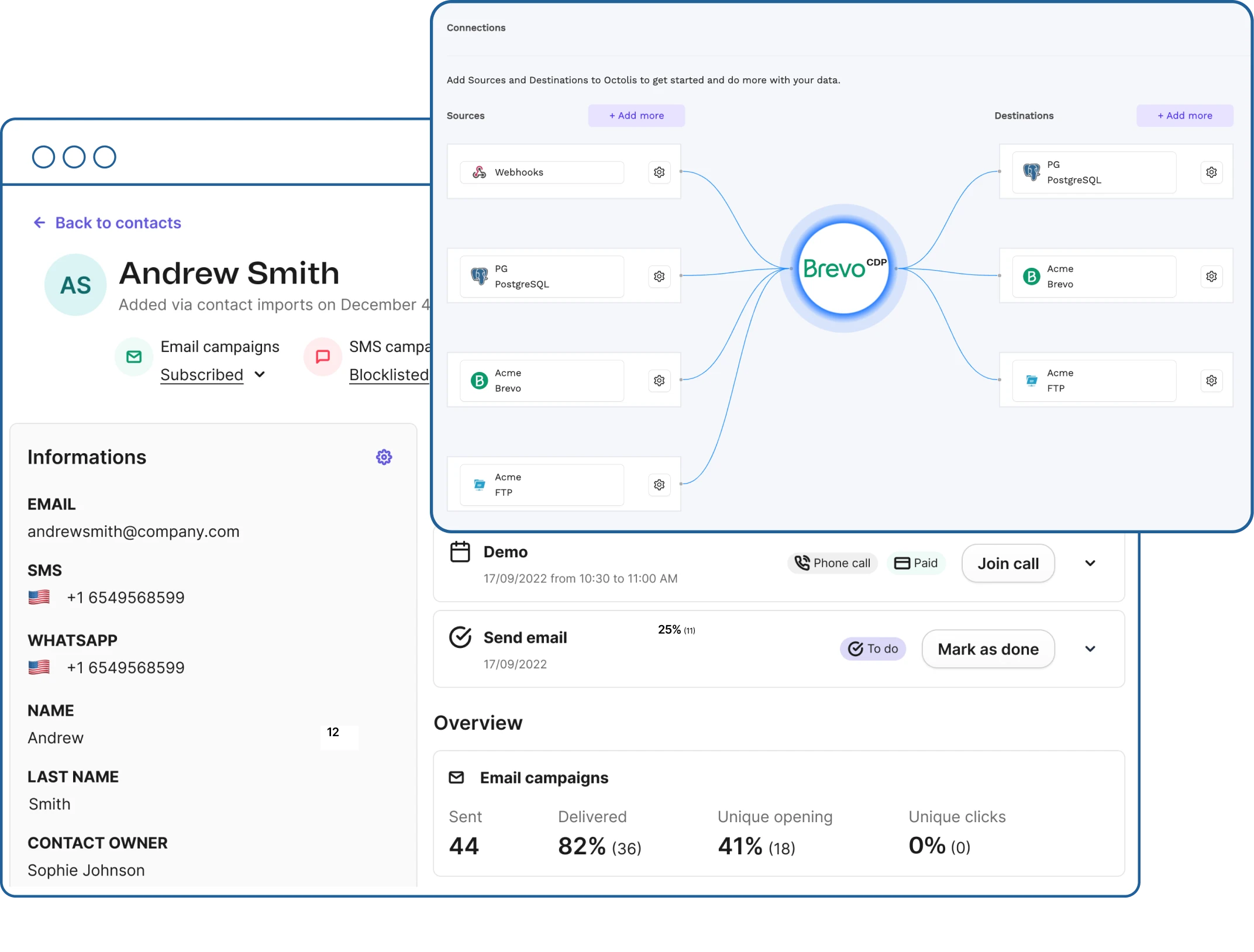
Task: Click the Join call button
Action: pyautogui.click(x=1008, y=563)
